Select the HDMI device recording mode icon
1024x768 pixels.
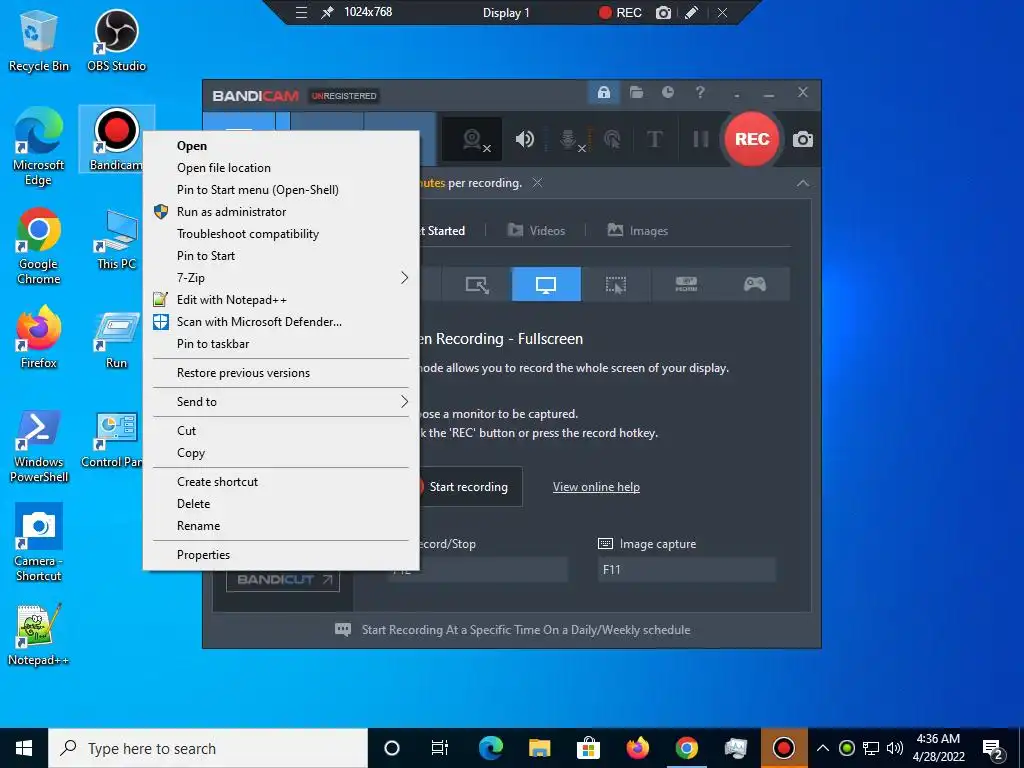tap(685, 285)
